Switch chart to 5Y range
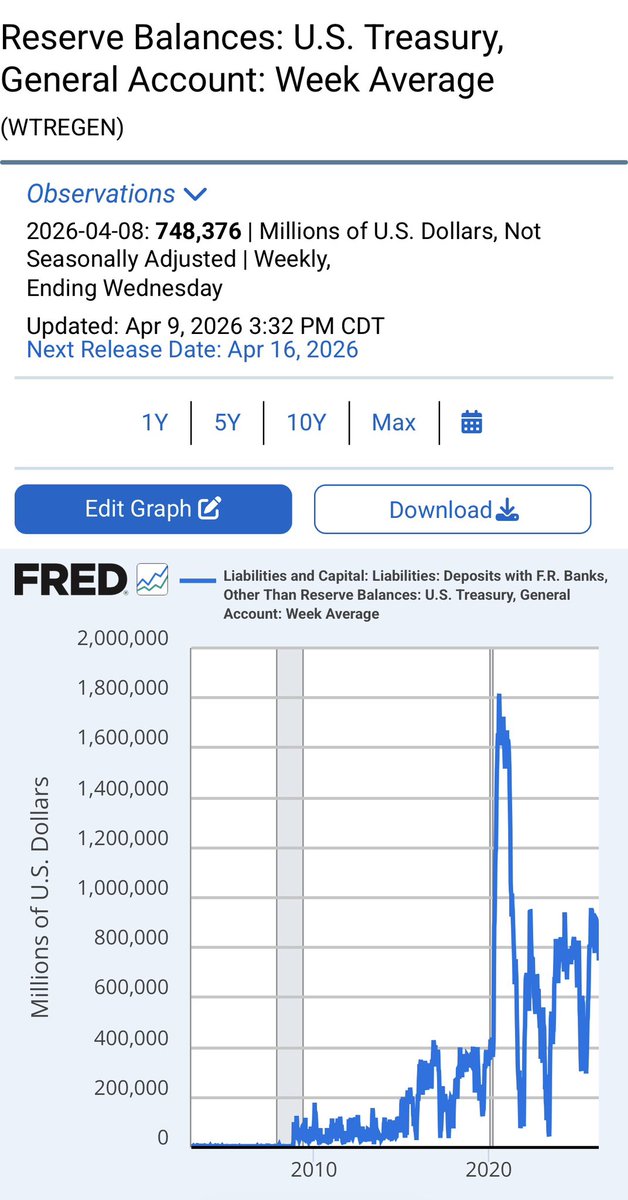This screenshot has width=628, height=1200. coord(228,422)
